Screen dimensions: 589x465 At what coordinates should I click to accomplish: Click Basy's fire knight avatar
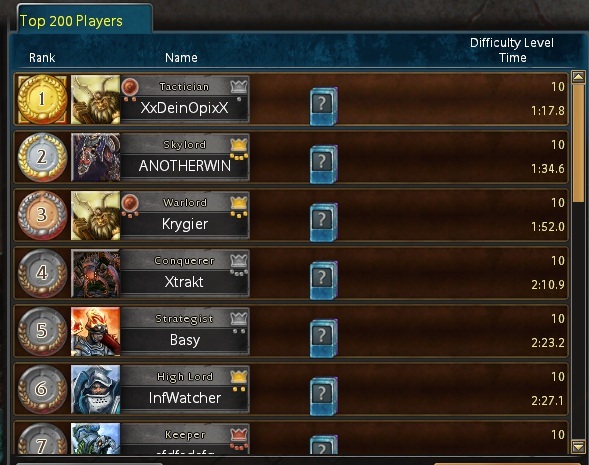pyautogui.click(x=96, y=331)
